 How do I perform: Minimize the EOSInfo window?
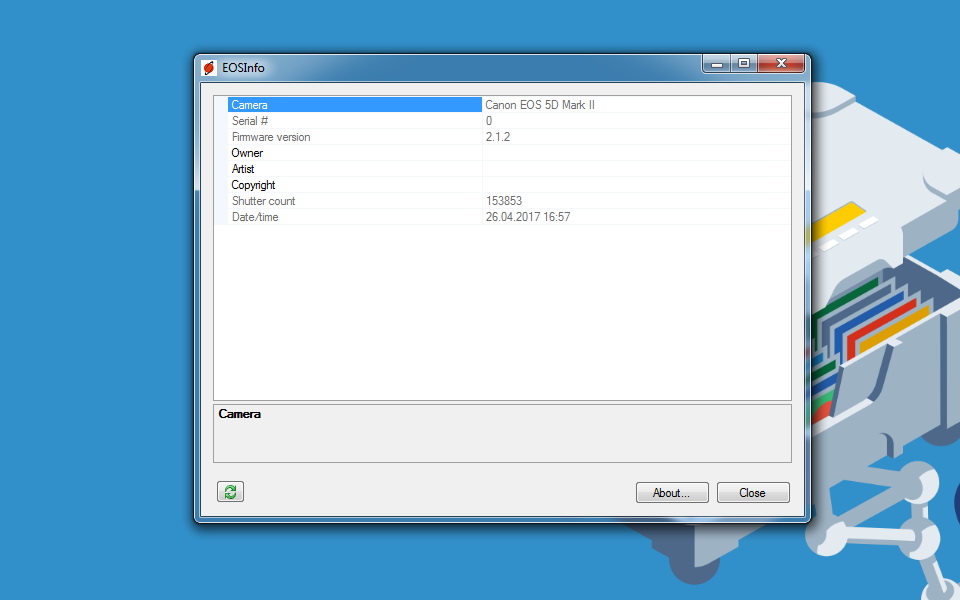pos(717,64)
